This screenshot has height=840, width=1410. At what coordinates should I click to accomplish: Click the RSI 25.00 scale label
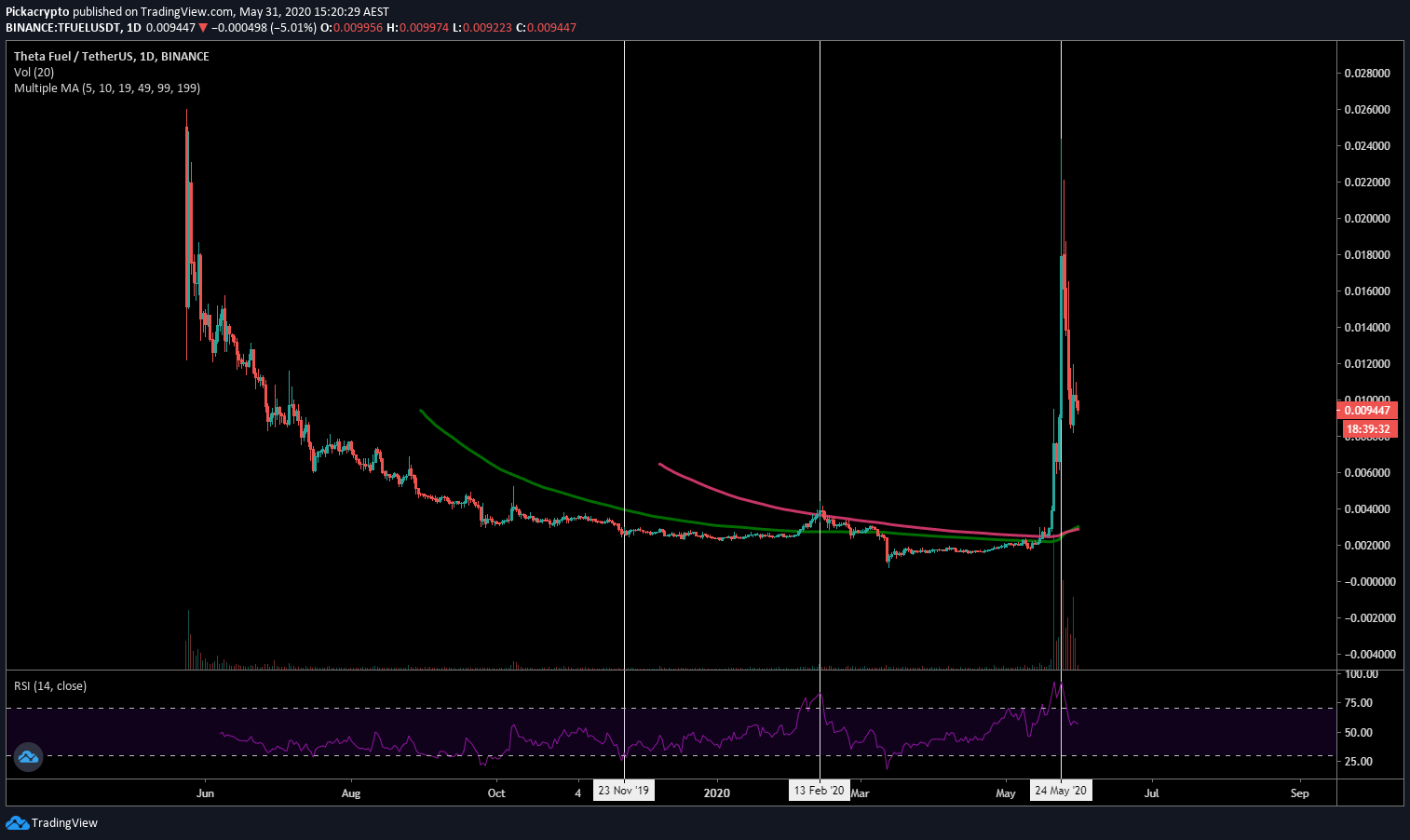(x=1360, y=762)
